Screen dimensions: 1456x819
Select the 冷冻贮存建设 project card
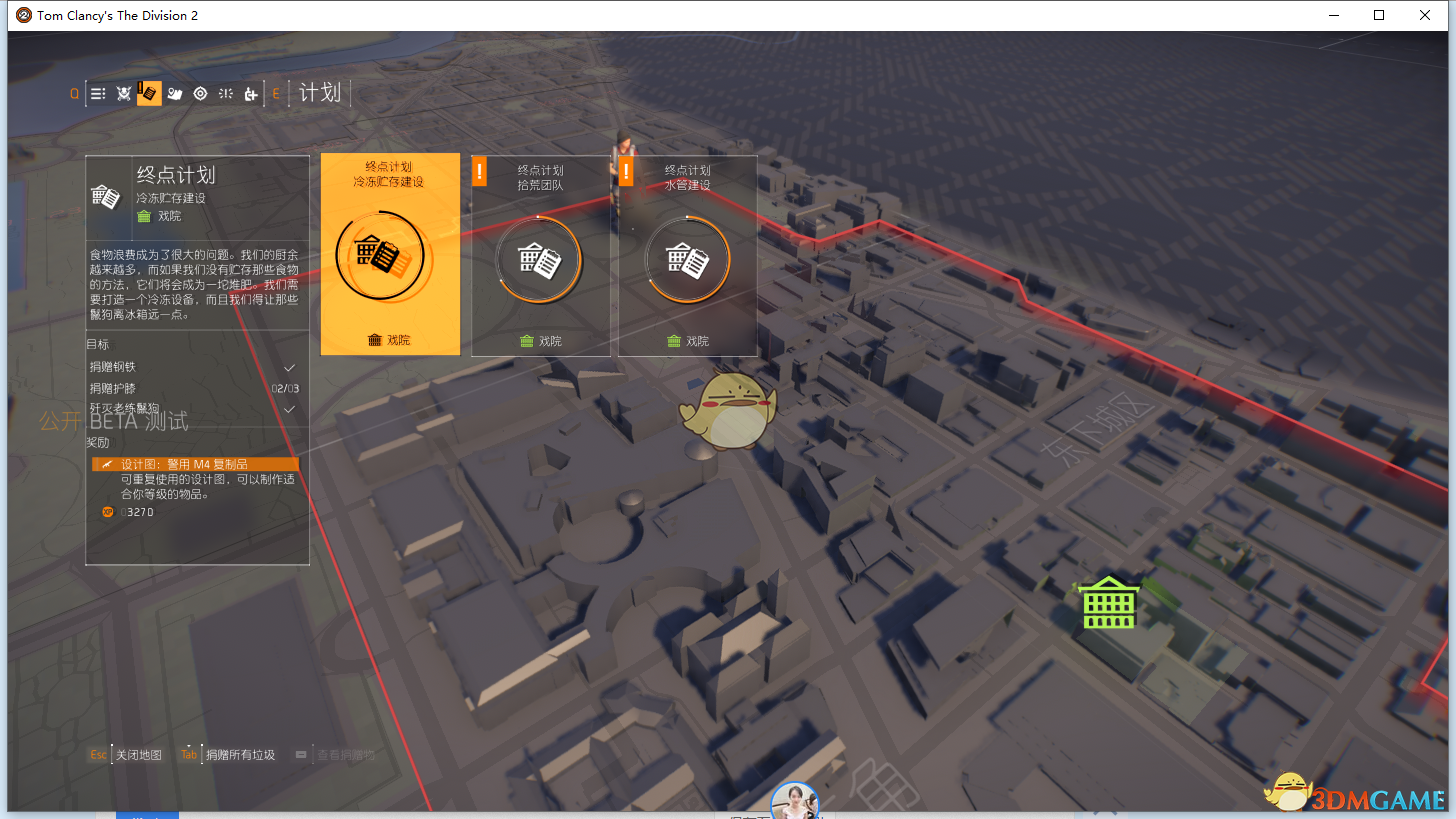[x=390, y=254]
